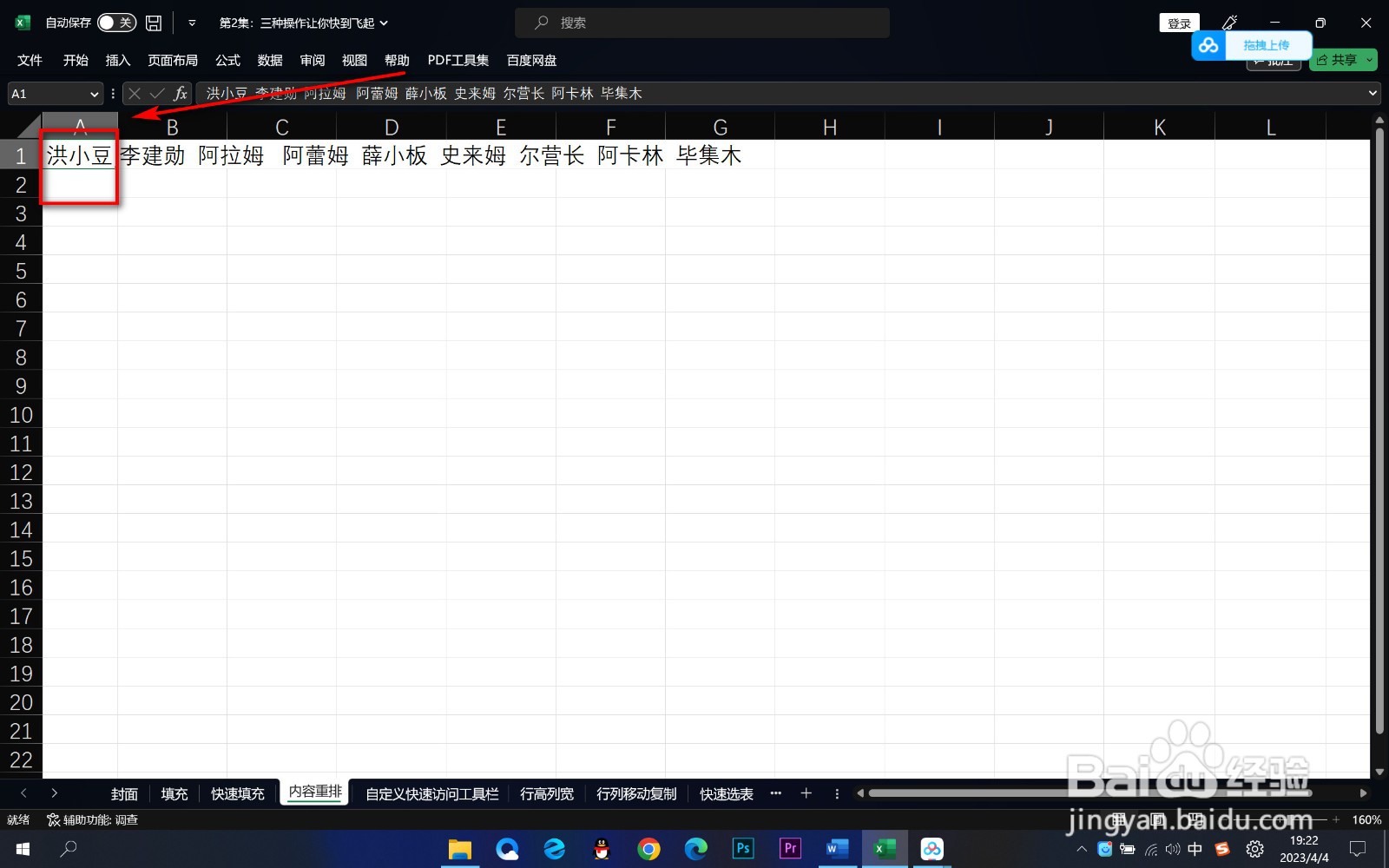Viewport: 1389px width, 868px height.
Task: Open Photoshop from taskbar
Action: tap(743, 849)
